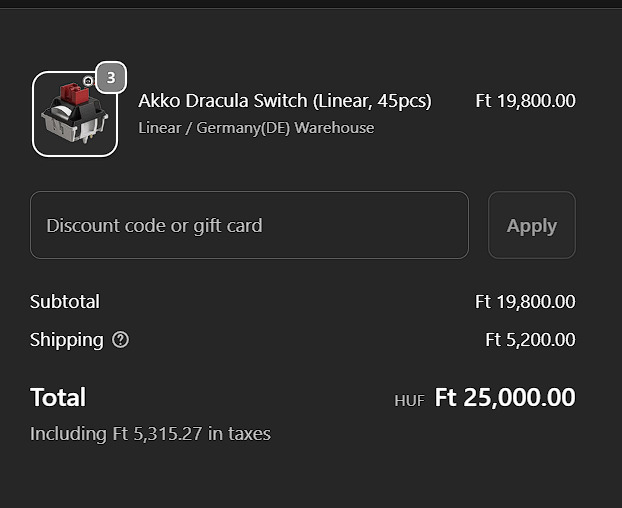Click the small round icon beside the quantity badge
Image resolution: width=622 pixels, height=508 pixels.
tap(89, 80)
